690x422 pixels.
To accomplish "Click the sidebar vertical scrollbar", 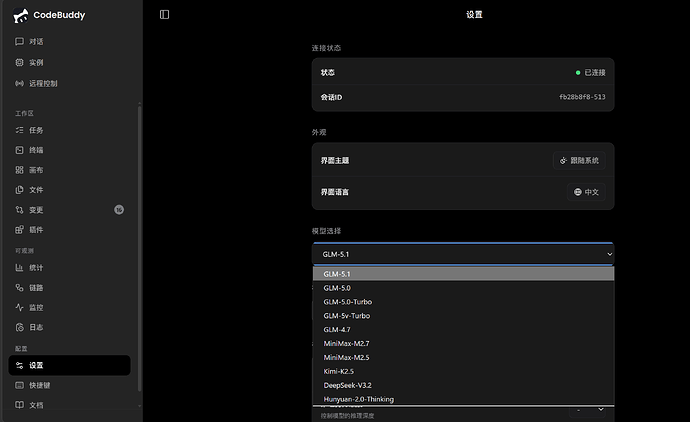I will tap(139, 249).
